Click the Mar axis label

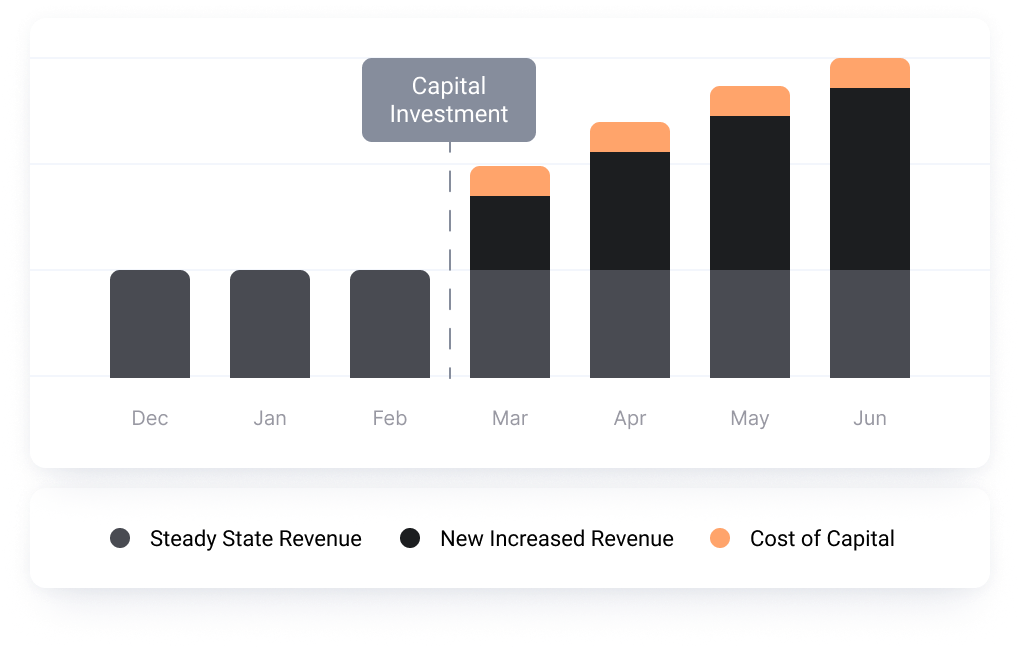[510, 418]
